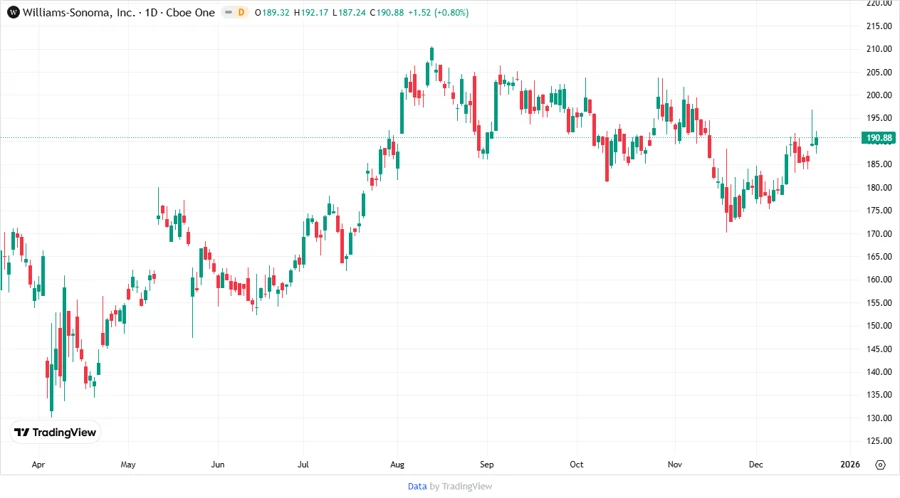
Task: Click the 215.00 price scale label
Action: (x=879, y=26)
